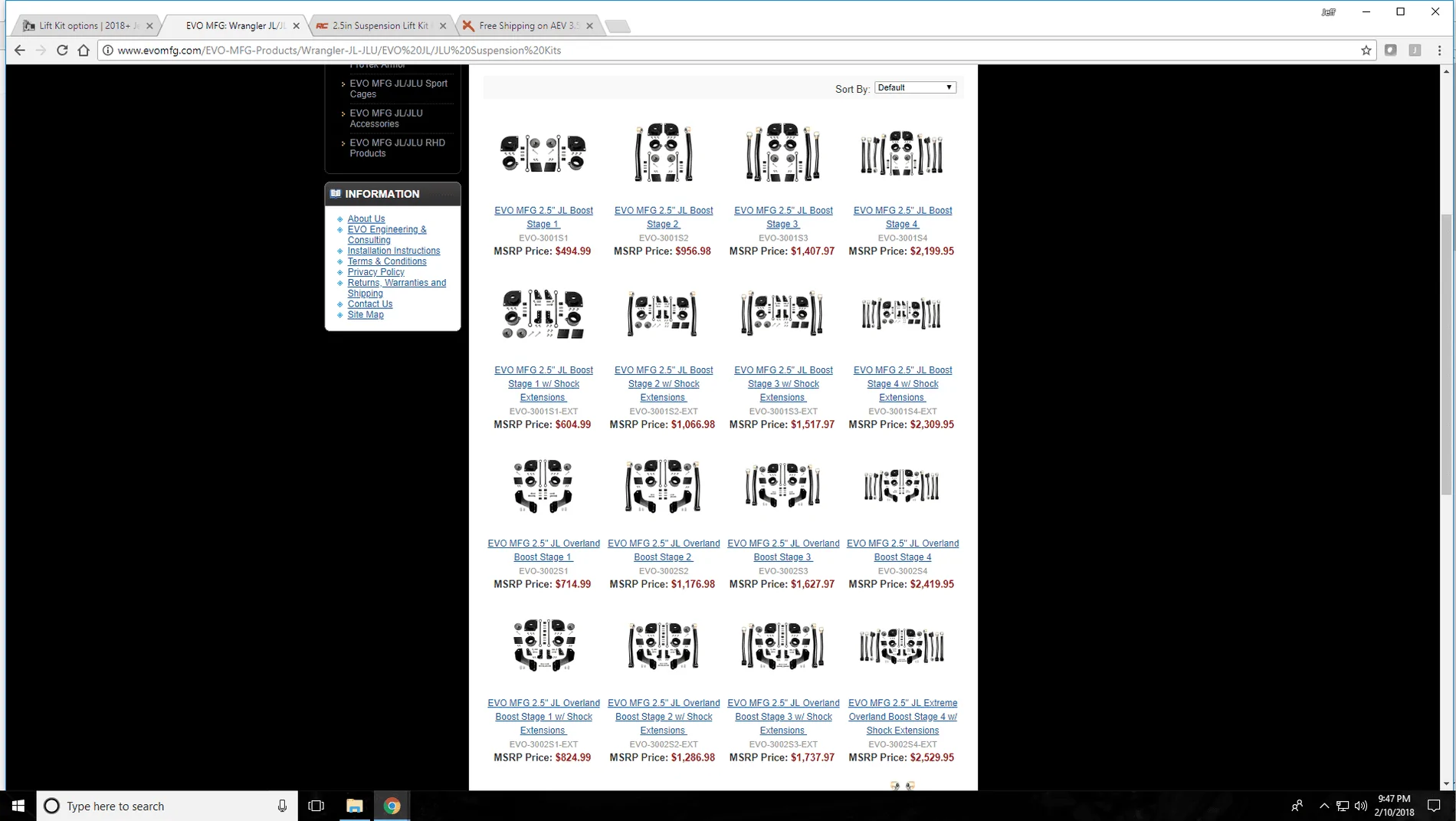Open EVO Engineering & Consulting link
The image size is (1456, 821).
coord(387,235)
